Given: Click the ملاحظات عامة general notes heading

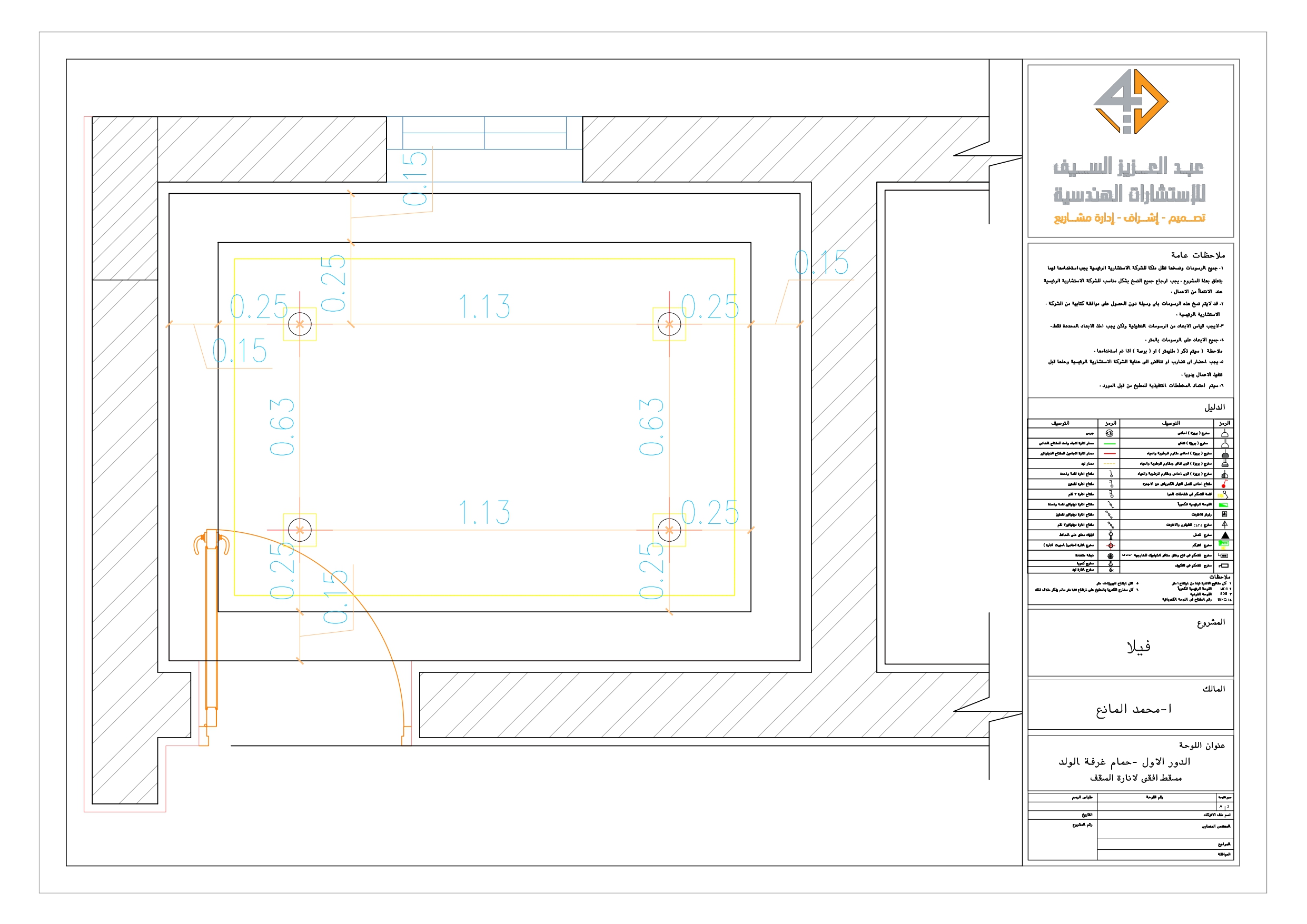Looking at the screenshot, I should click(1197, 255).
